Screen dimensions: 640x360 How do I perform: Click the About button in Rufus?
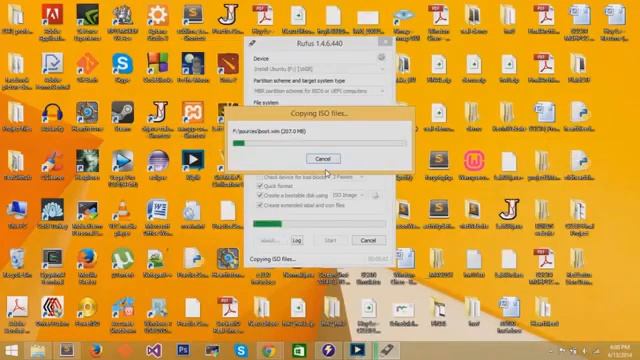[x=270, y=240]
